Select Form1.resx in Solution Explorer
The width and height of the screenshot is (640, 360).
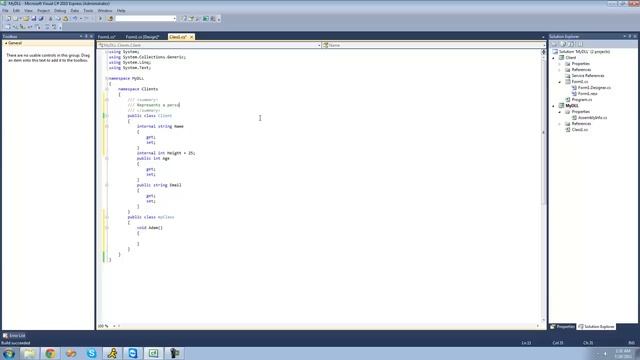click(587, 94)
